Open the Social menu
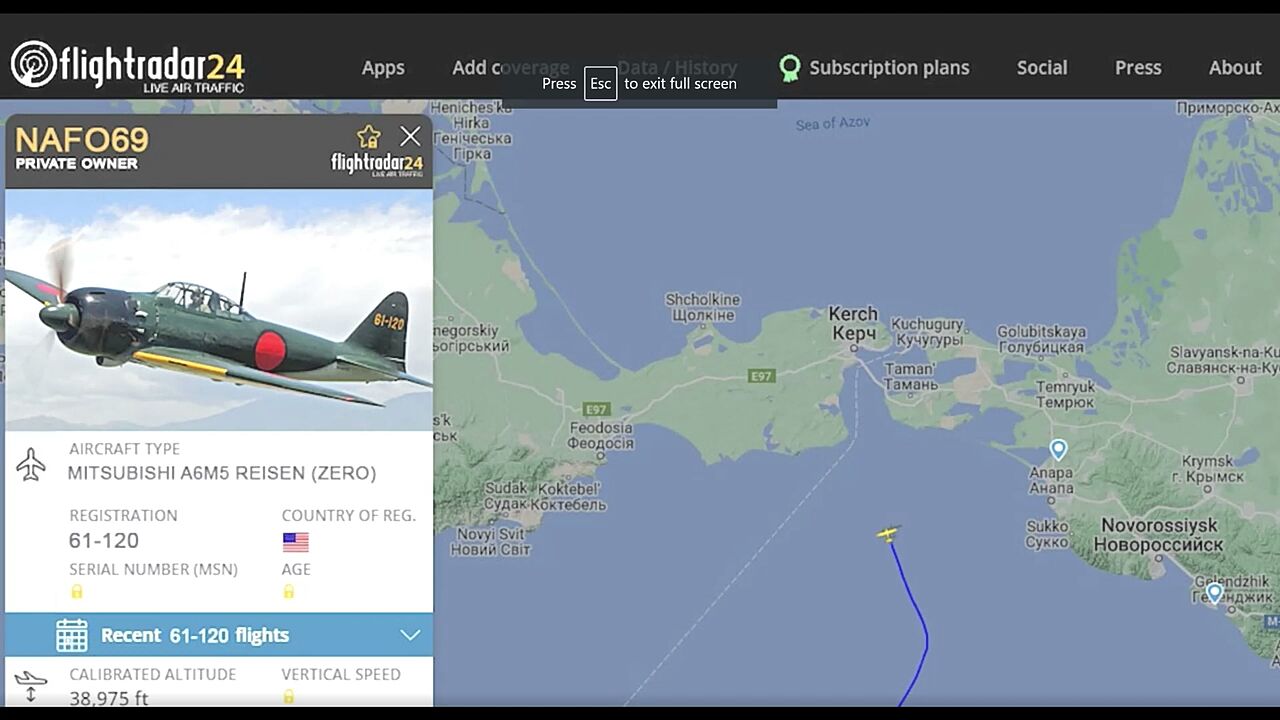1280x720 pixels. (1042, 68)
